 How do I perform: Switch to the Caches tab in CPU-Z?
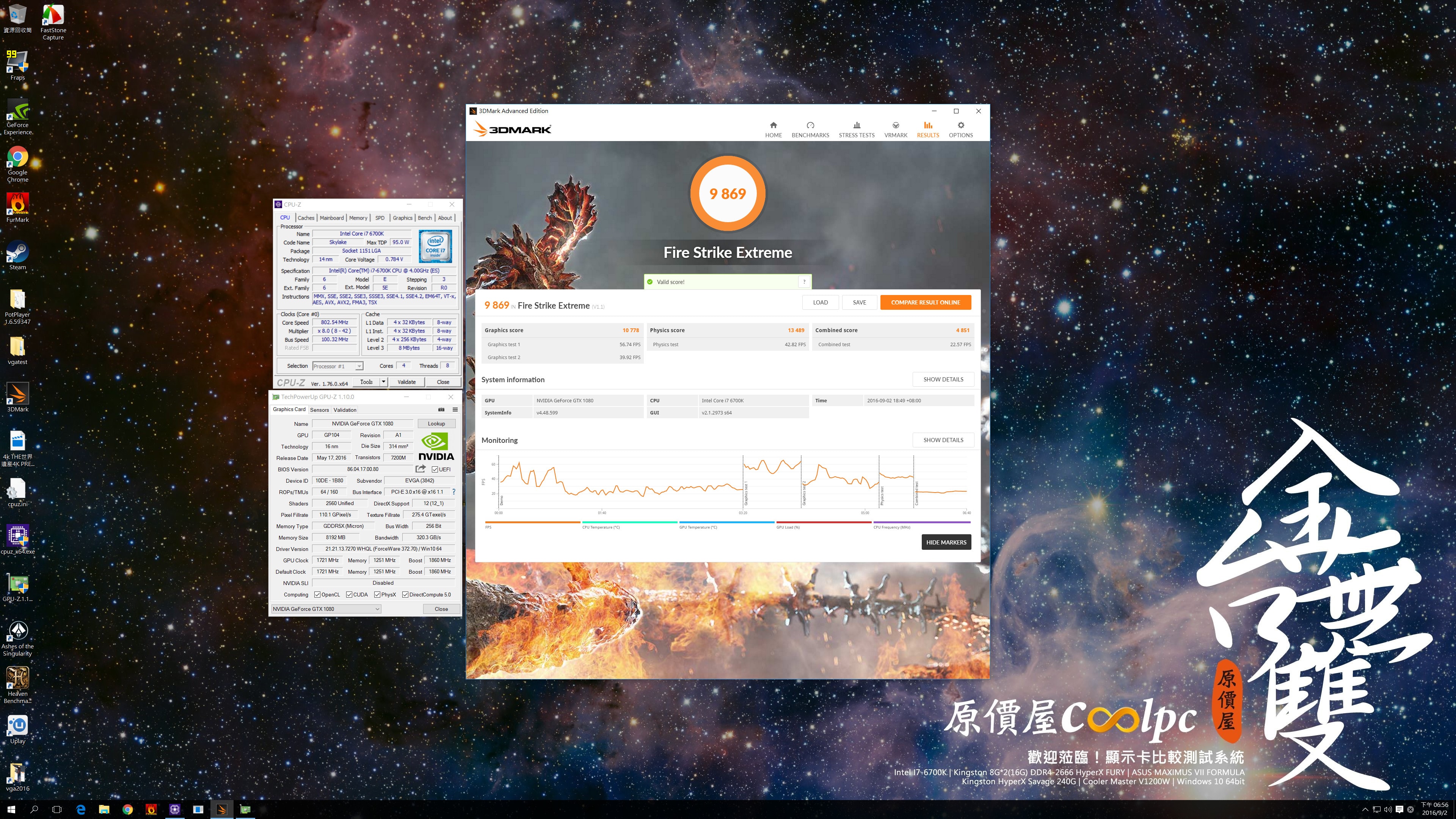click(306, 218)
